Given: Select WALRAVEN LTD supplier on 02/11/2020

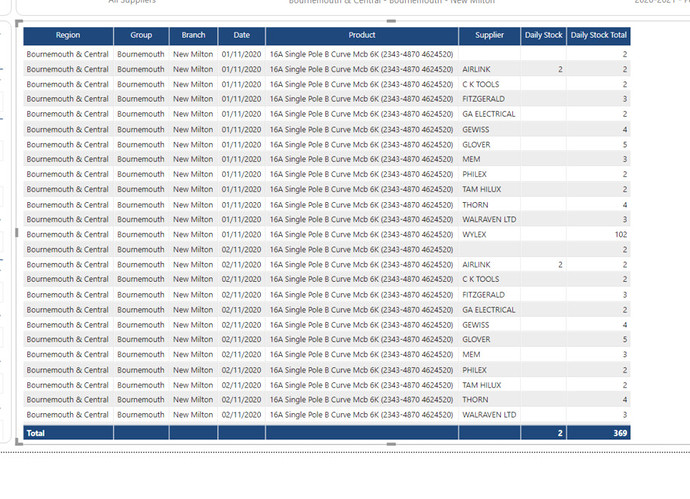Looking at the screenshot, I should point(489,415).
